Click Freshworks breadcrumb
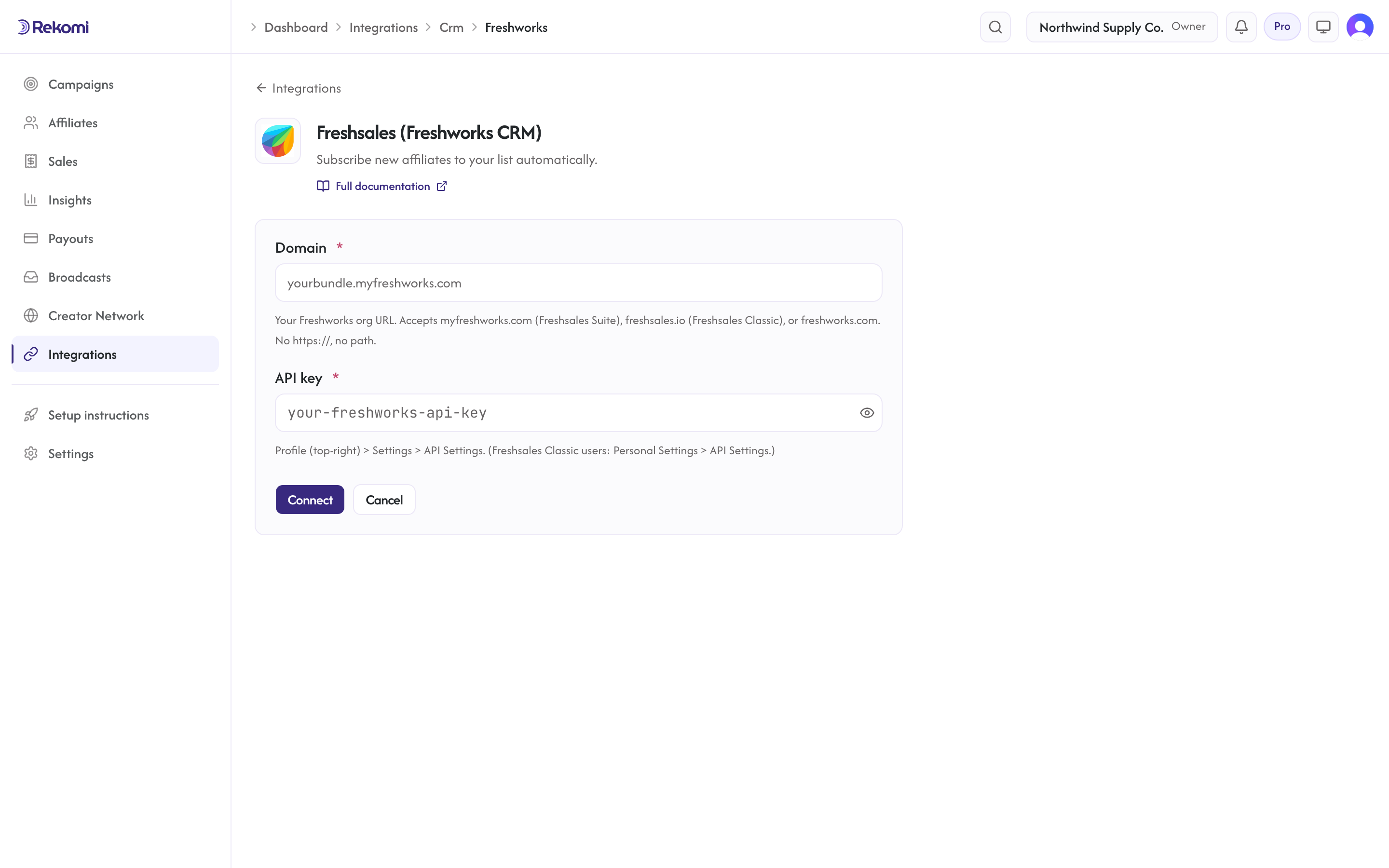This screenshot has width=1389, height=868. click(516, 27)
